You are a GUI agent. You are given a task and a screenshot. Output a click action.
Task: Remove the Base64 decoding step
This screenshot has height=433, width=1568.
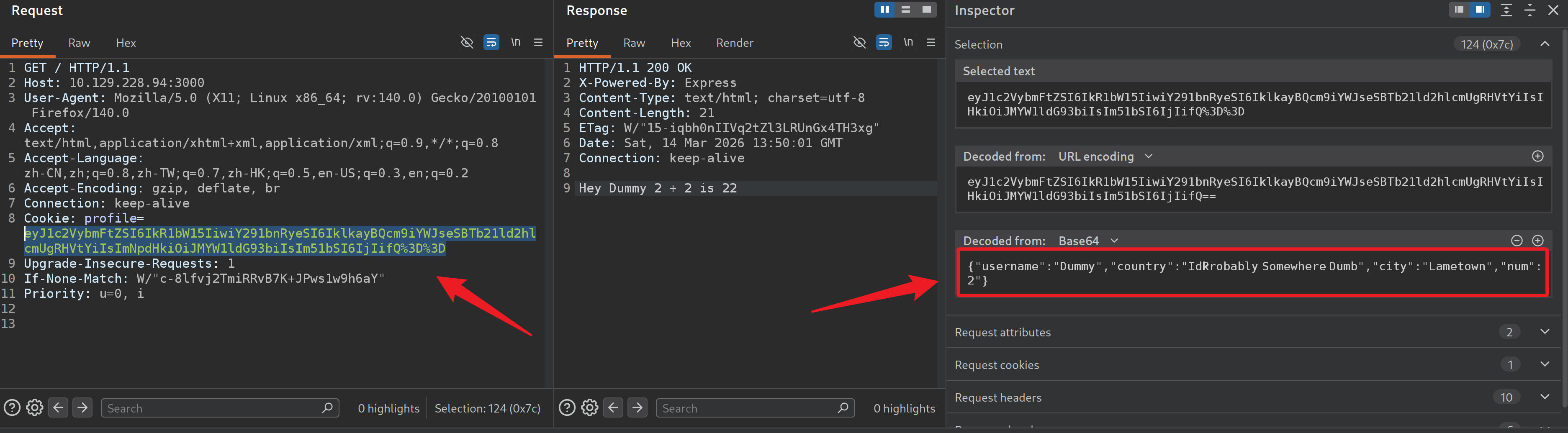[x=1516, y=241]
